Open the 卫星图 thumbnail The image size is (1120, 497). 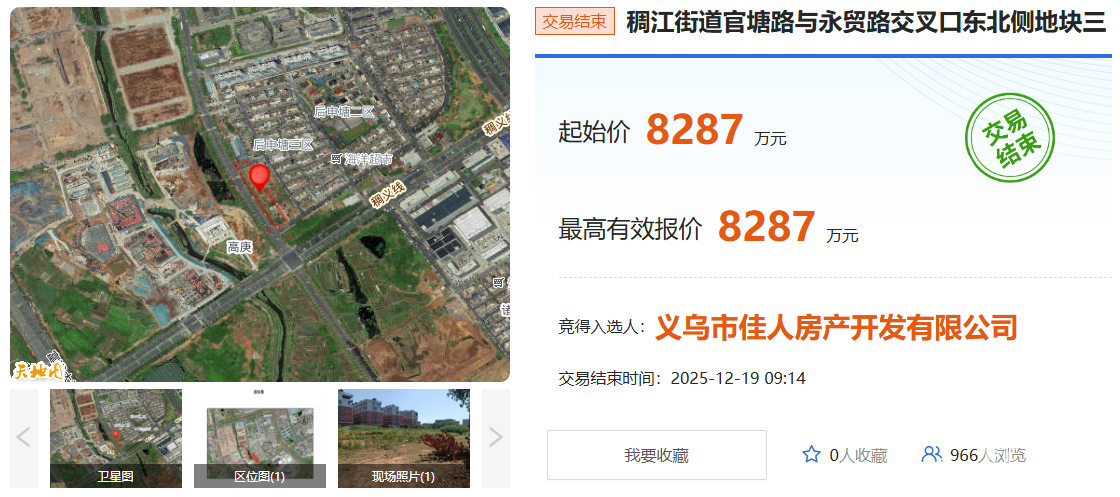click(x=116, y=438)
